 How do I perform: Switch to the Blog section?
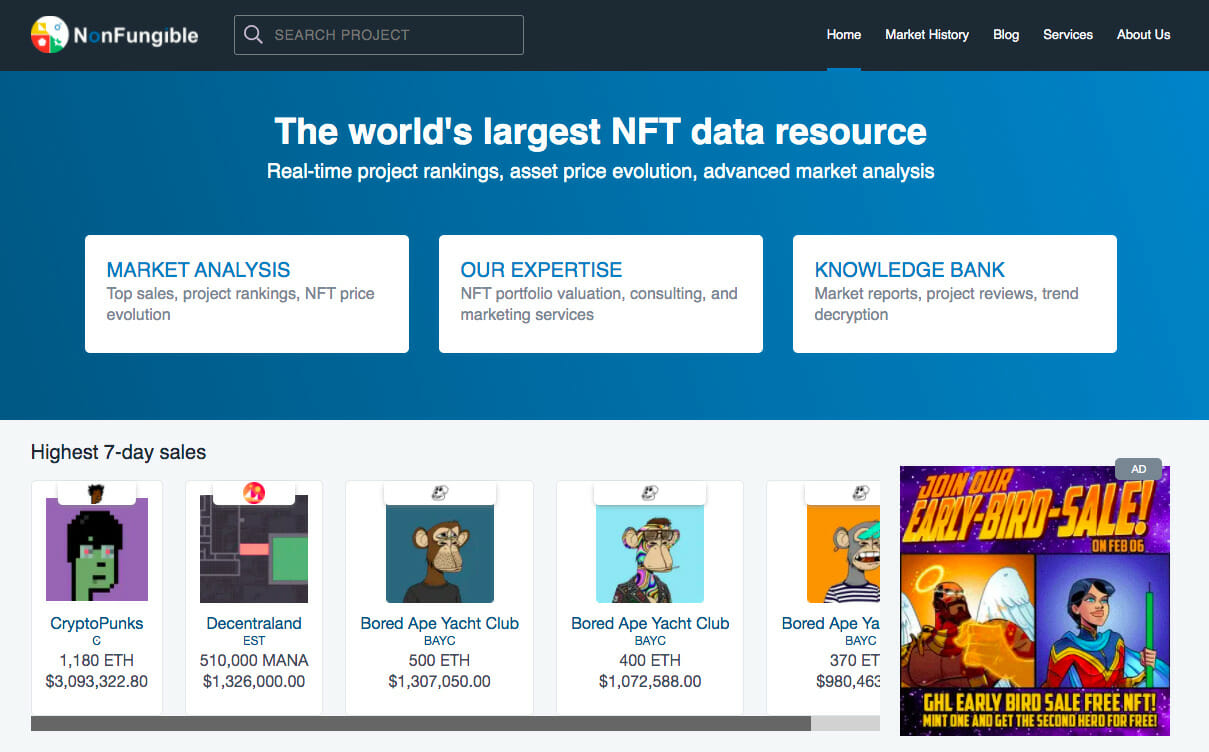point(1006,34)
